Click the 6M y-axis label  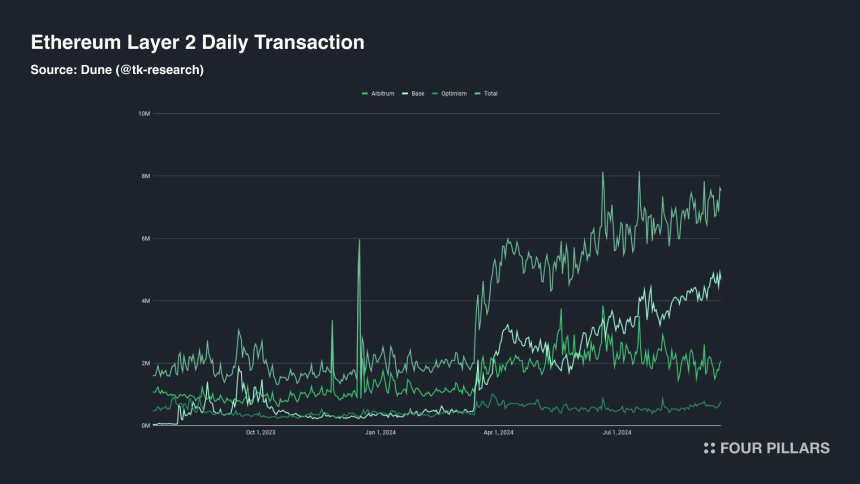(x=145, y=239)
